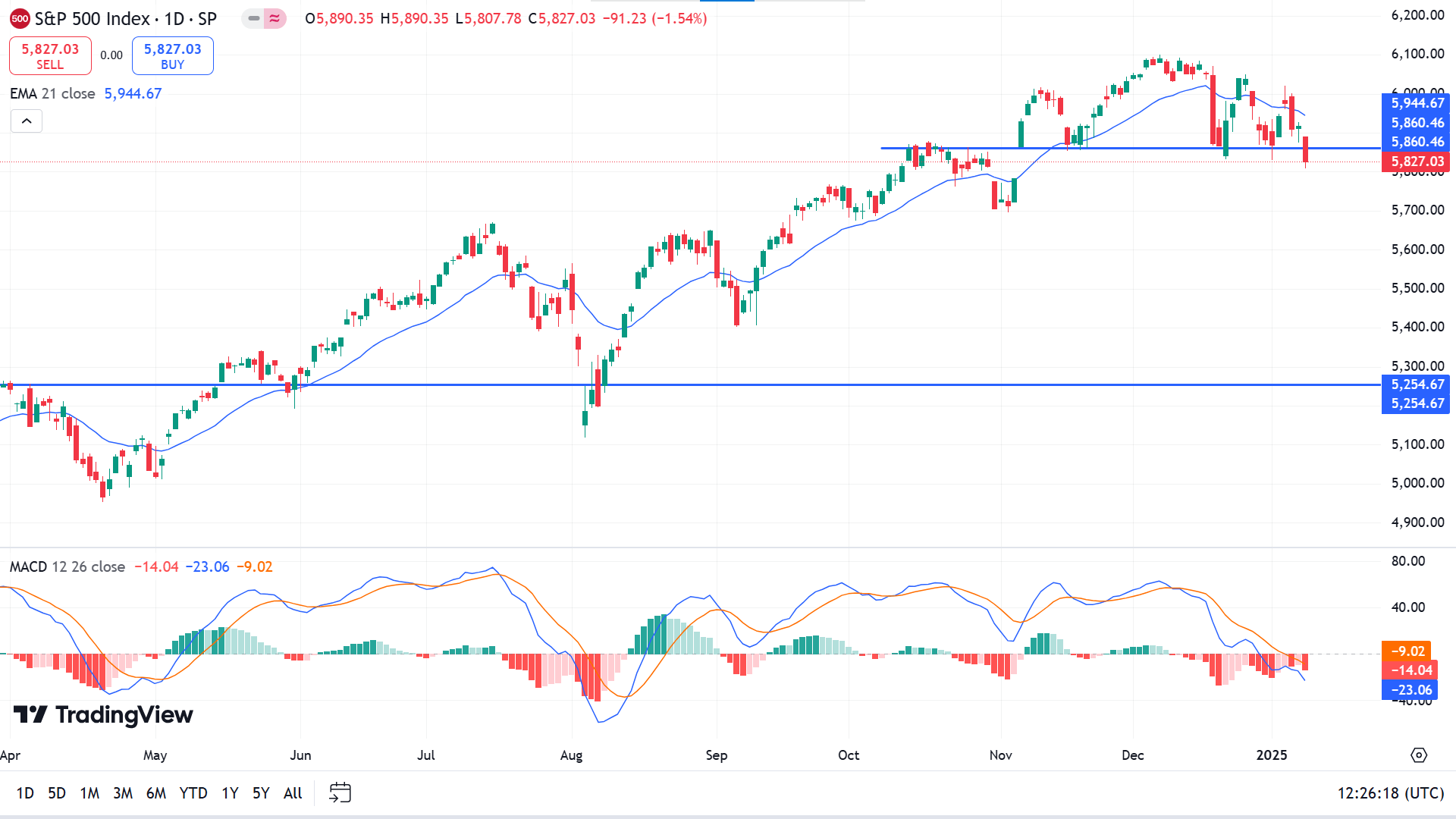Click the EMA 21 close indicator label
The height and width of the screenshot is (819, 1456).
tap(52, 93)
